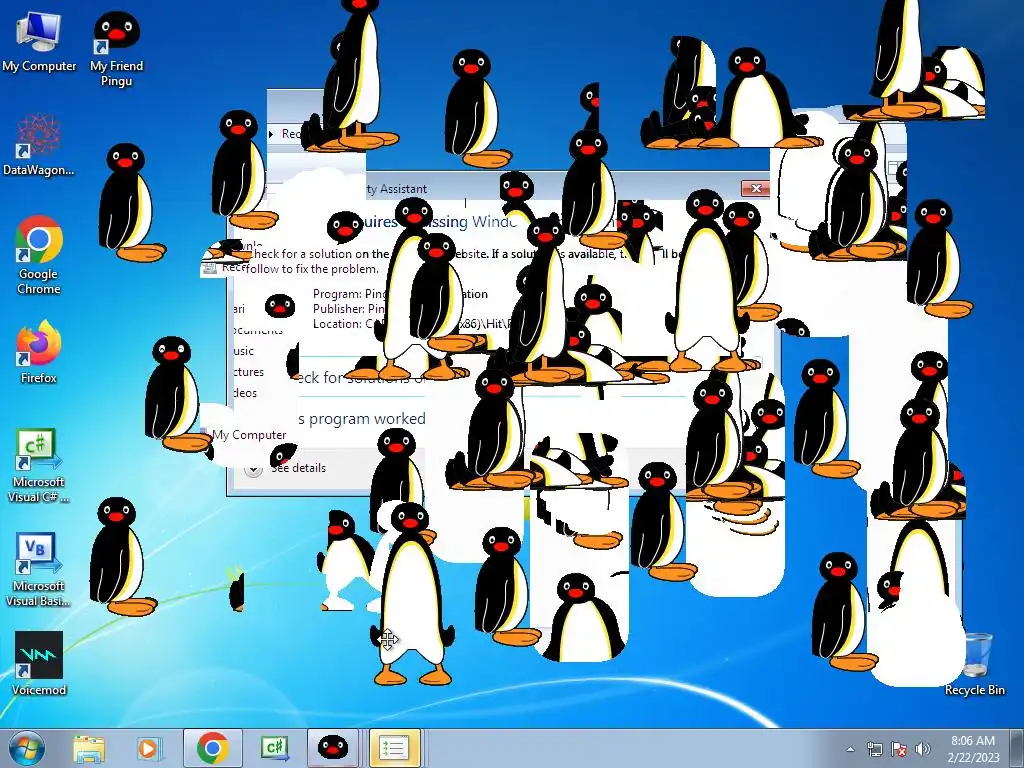Open My Friend Pingu shortcut

point(116,49)
